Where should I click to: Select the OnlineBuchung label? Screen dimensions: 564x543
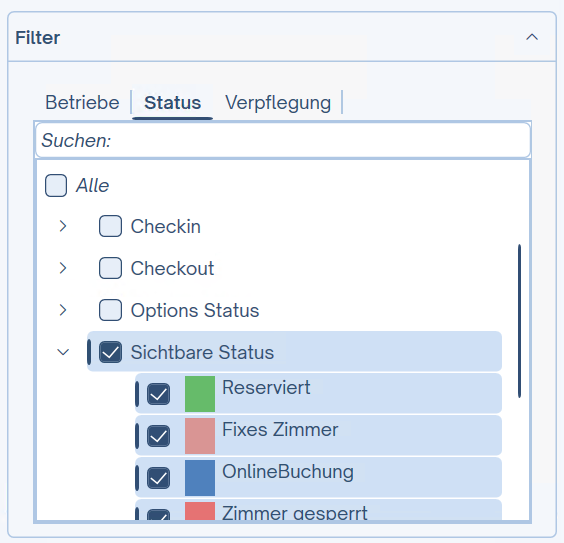[x=288, y=471]
